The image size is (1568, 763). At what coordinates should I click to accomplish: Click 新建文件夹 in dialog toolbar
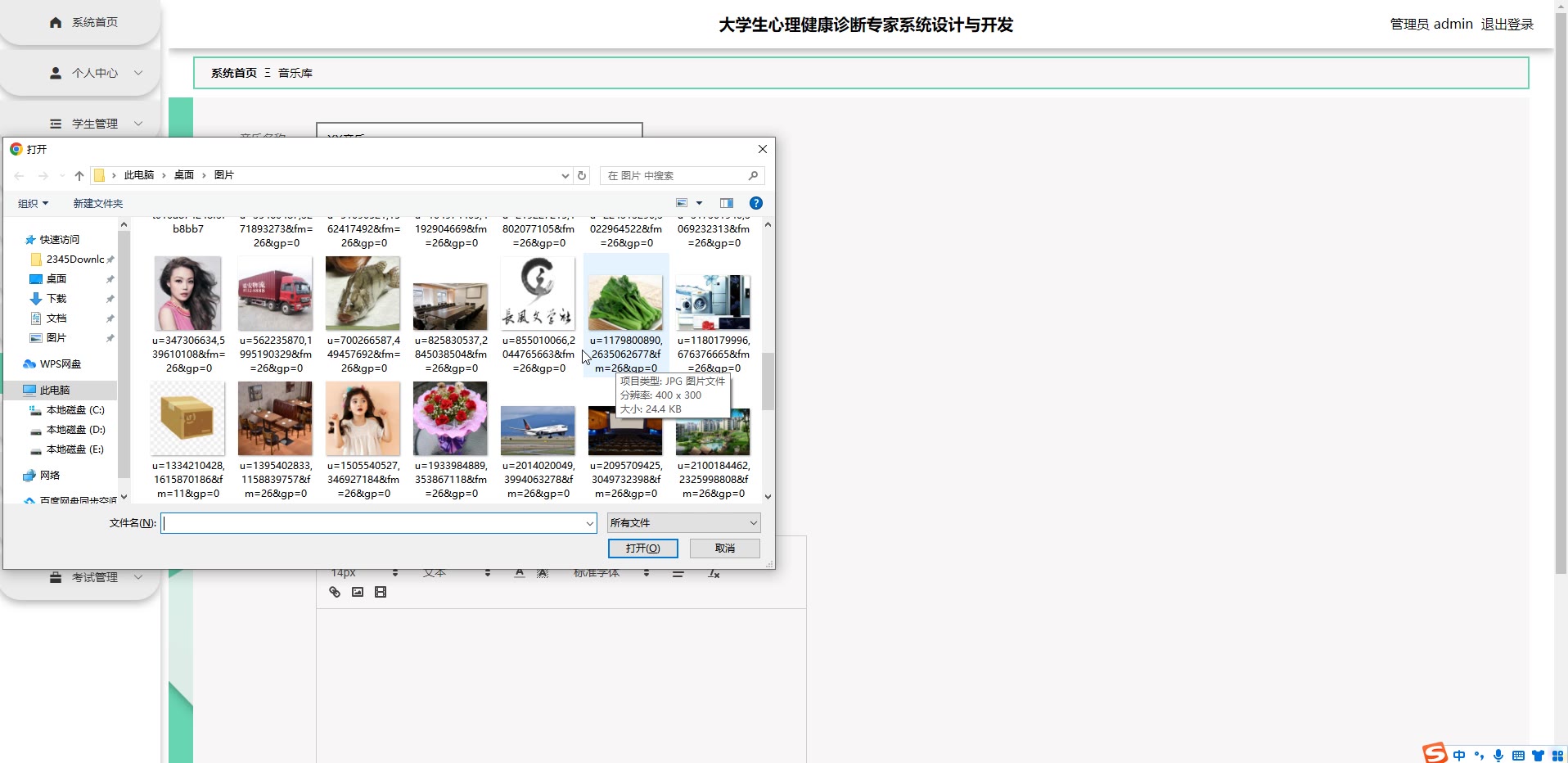[x=98, y=203]
